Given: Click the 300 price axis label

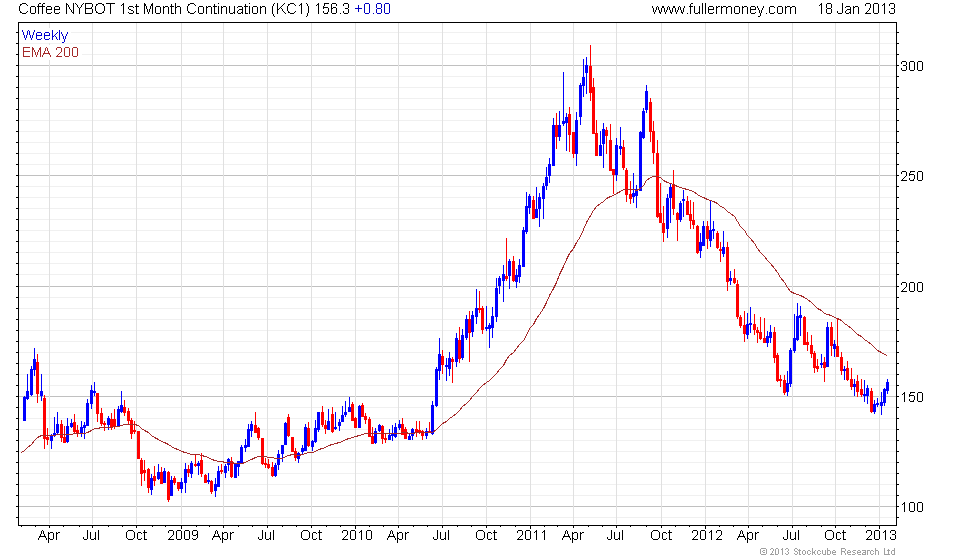Looking at the screenshot, I should coord(912,66).
